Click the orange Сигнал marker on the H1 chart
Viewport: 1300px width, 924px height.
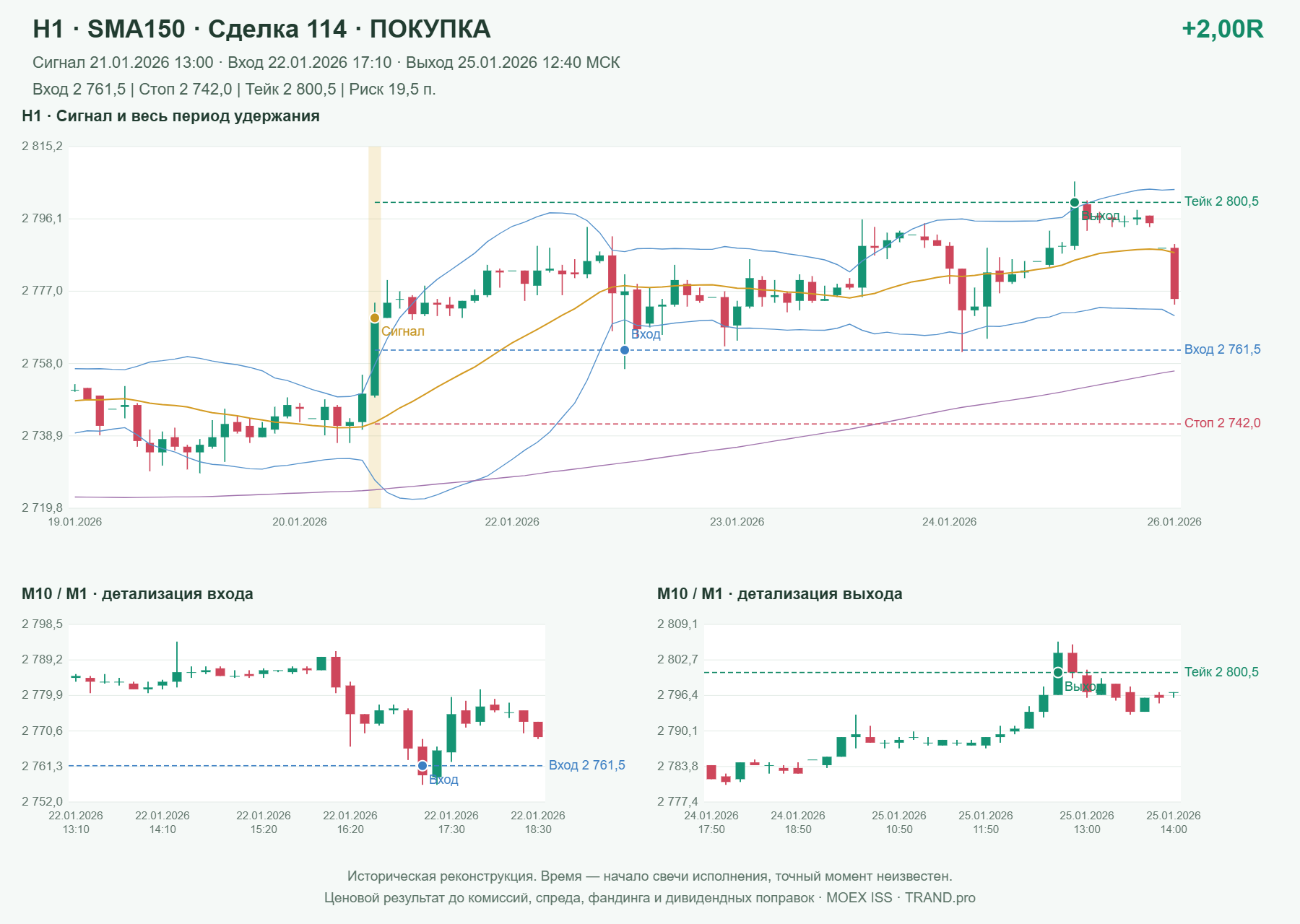click(x=375, y=318)
